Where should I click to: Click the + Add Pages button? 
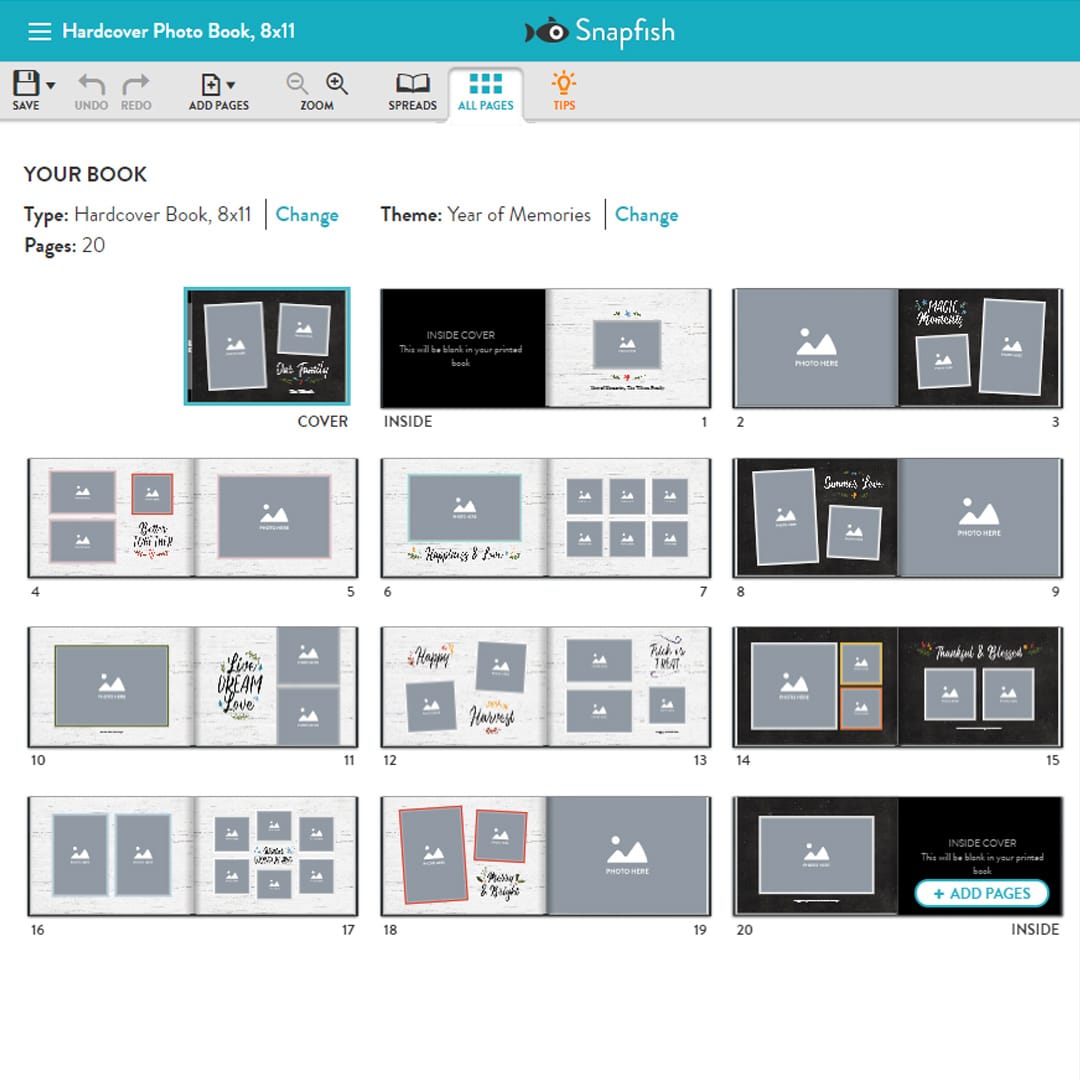(981, 893)
